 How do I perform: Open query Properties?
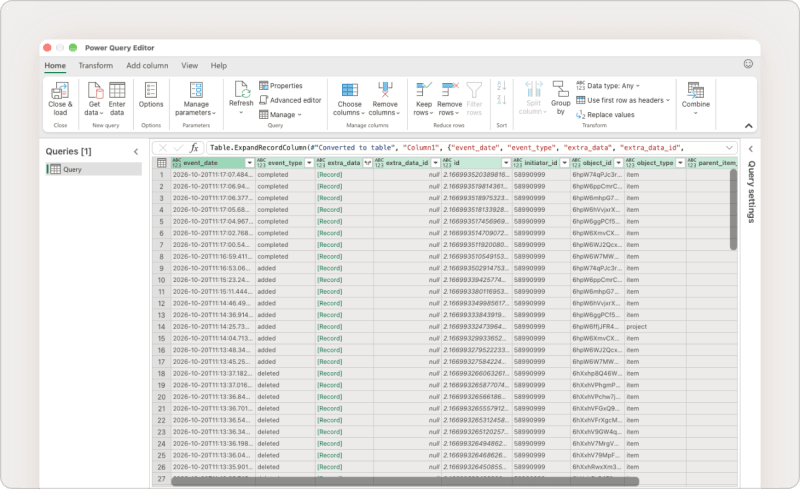click(281, 86)
